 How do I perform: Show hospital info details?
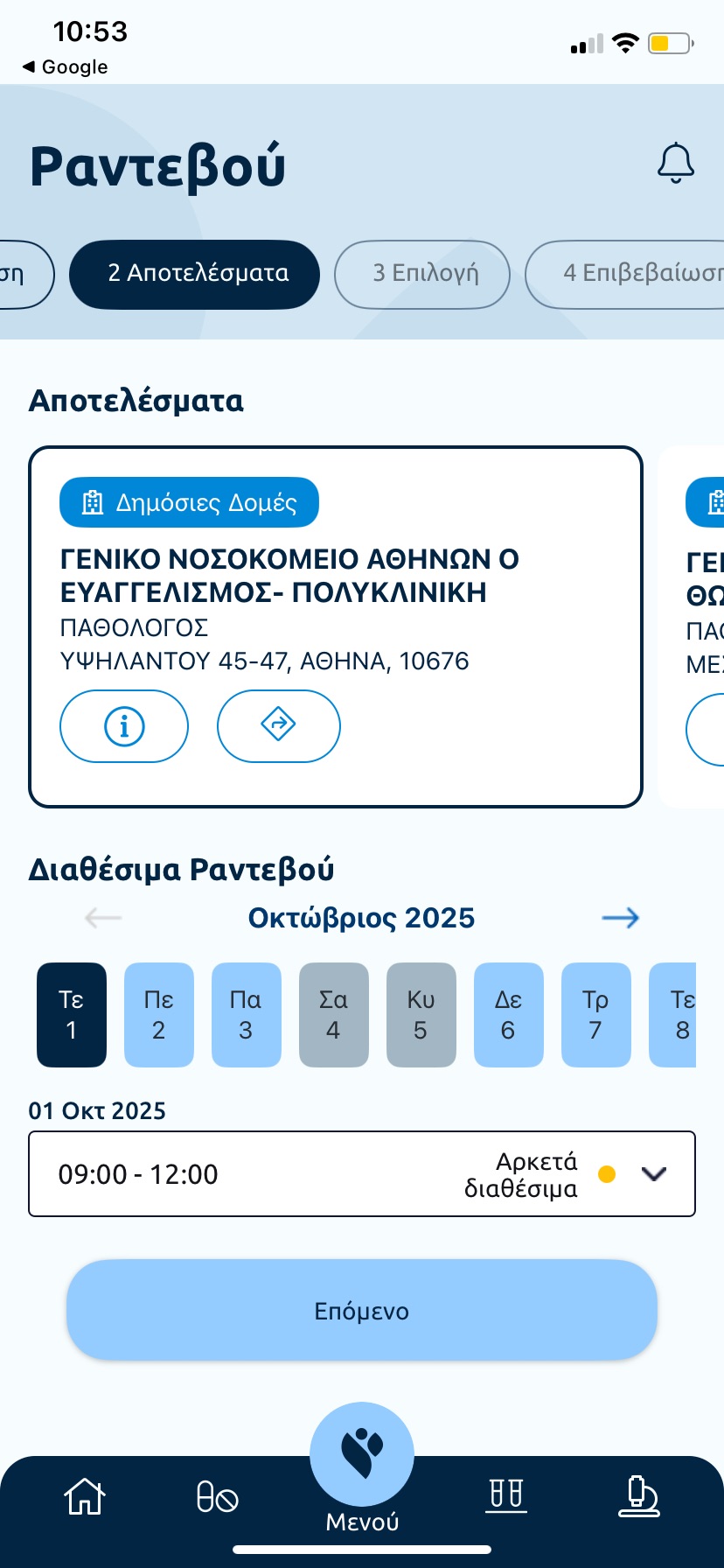click(124, 726)
